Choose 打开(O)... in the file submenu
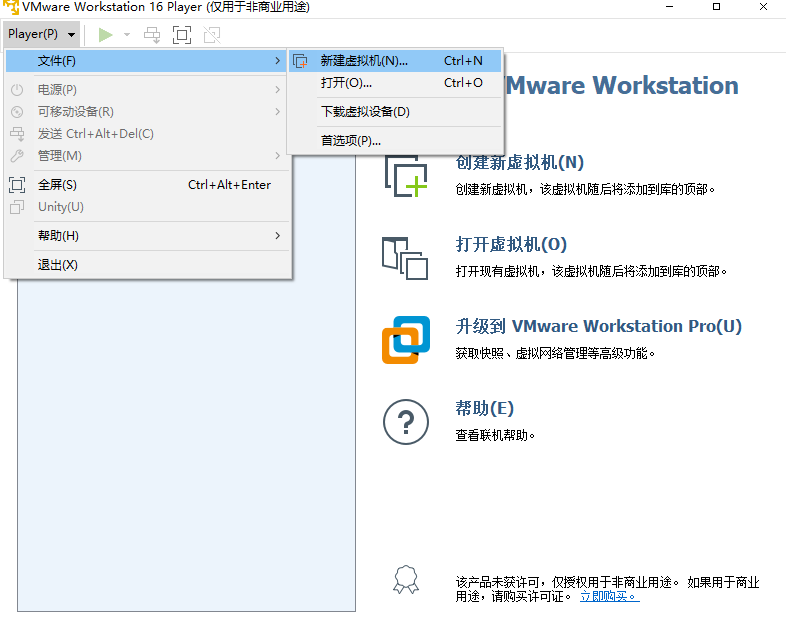 (346, 83)
